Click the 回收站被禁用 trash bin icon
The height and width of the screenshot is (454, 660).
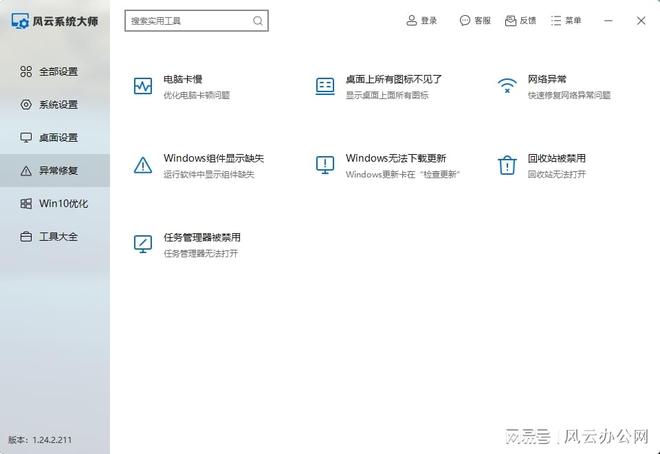507,165
